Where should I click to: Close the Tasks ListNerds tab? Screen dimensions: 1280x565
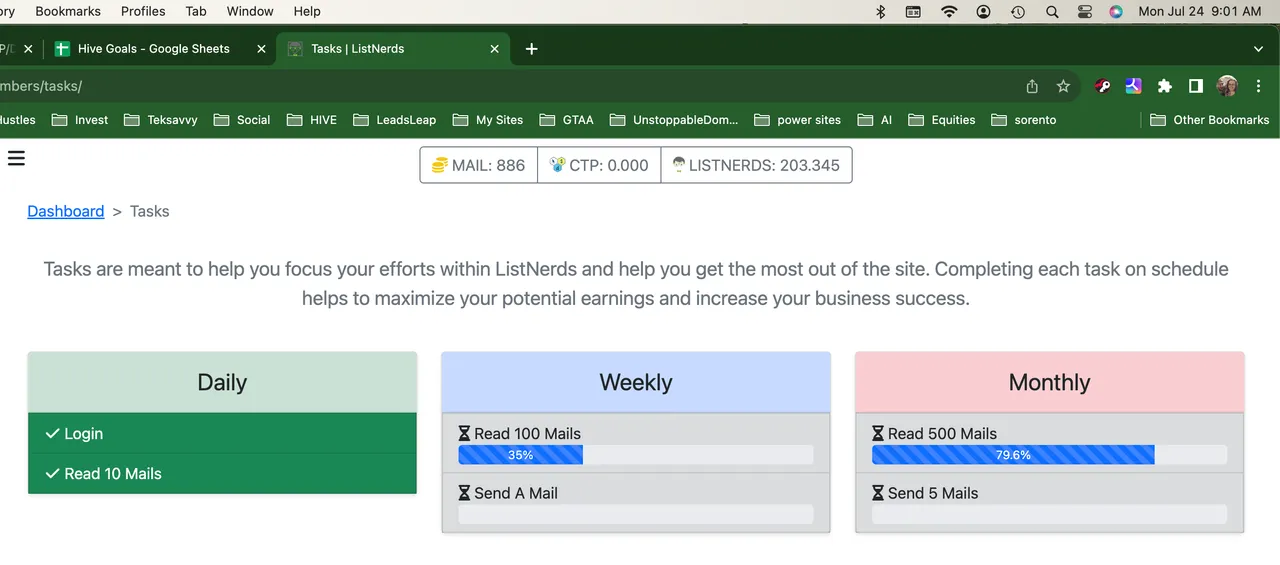(496, 49)
